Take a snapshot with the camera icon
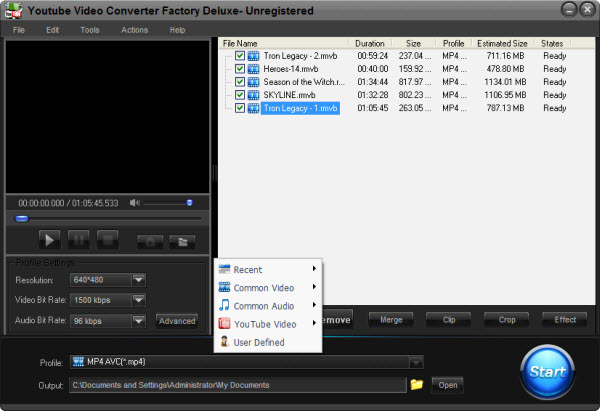 (x=151, y=240)
